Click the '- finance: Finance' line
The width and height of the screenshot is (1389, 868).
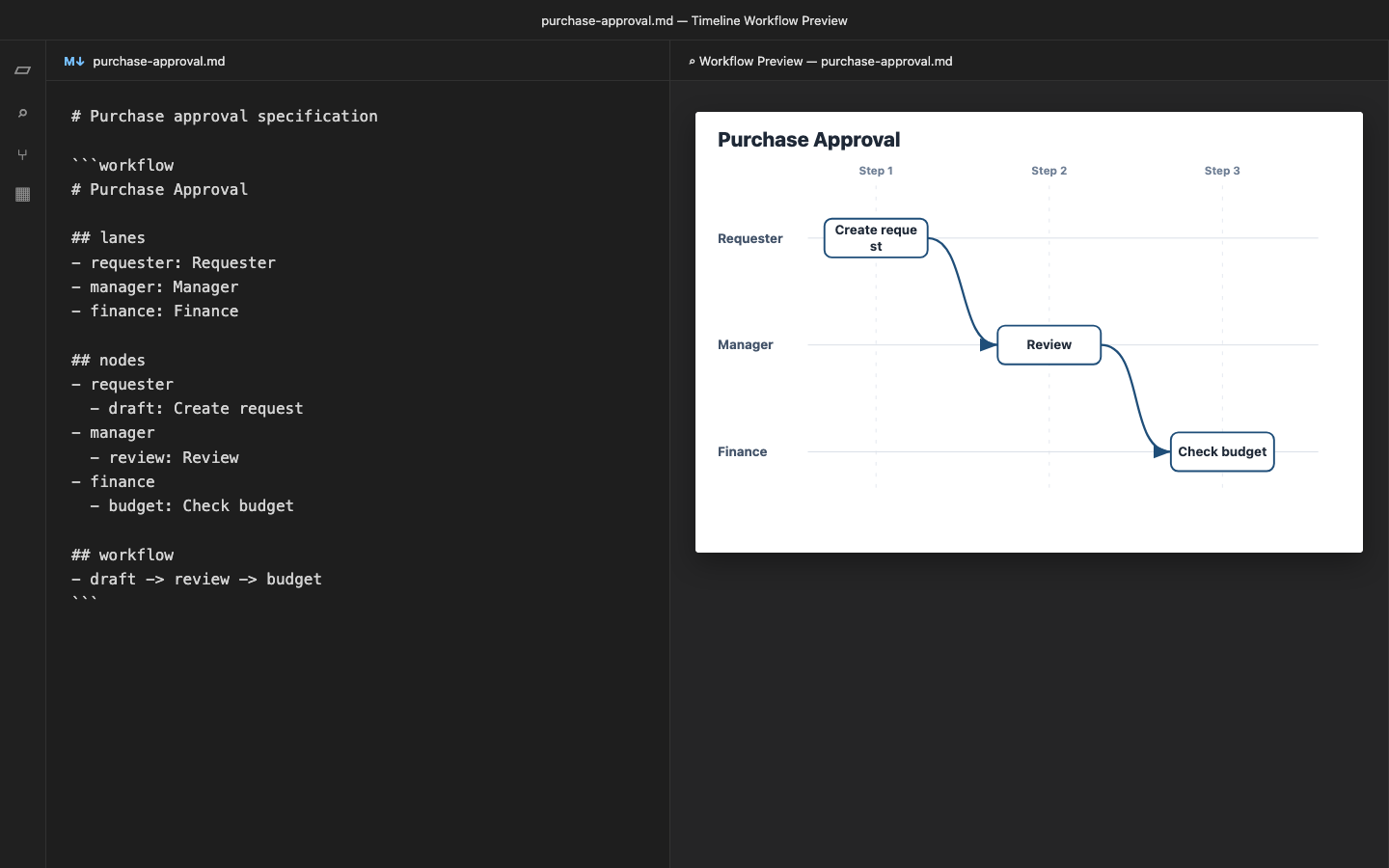154,311
